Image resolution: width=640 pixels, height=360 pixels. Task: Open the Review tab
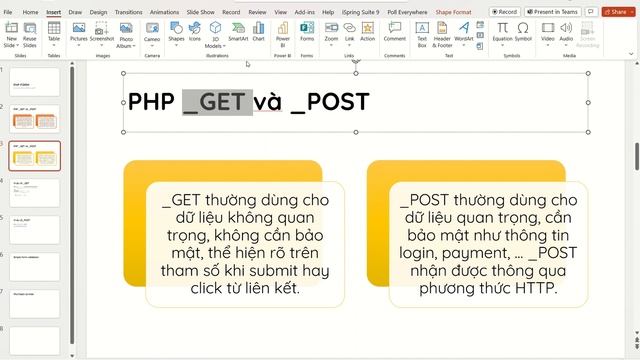257,12
